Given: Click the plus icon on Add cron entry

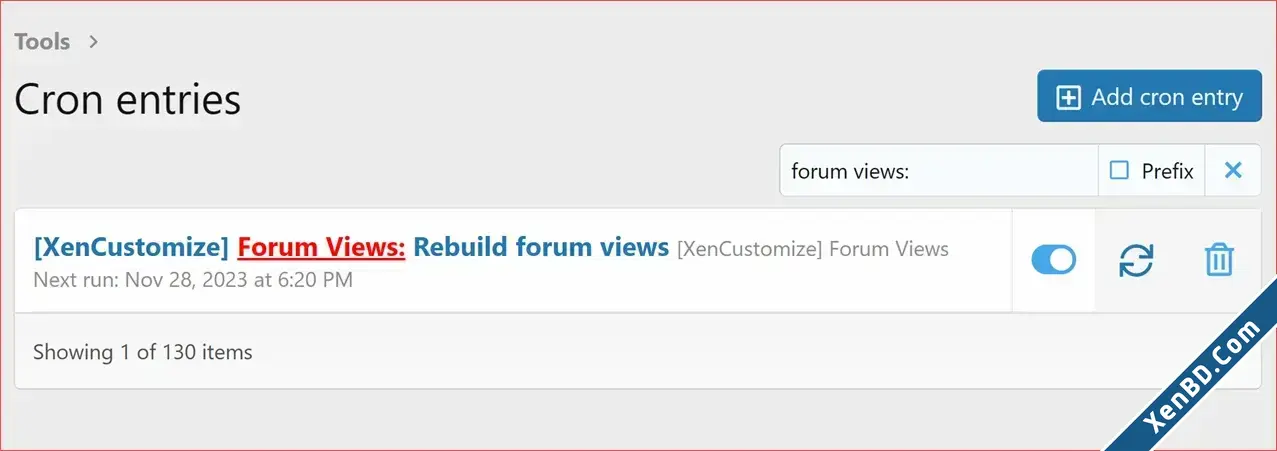Looking at the screenshot, I should [x=1069, y=97].
